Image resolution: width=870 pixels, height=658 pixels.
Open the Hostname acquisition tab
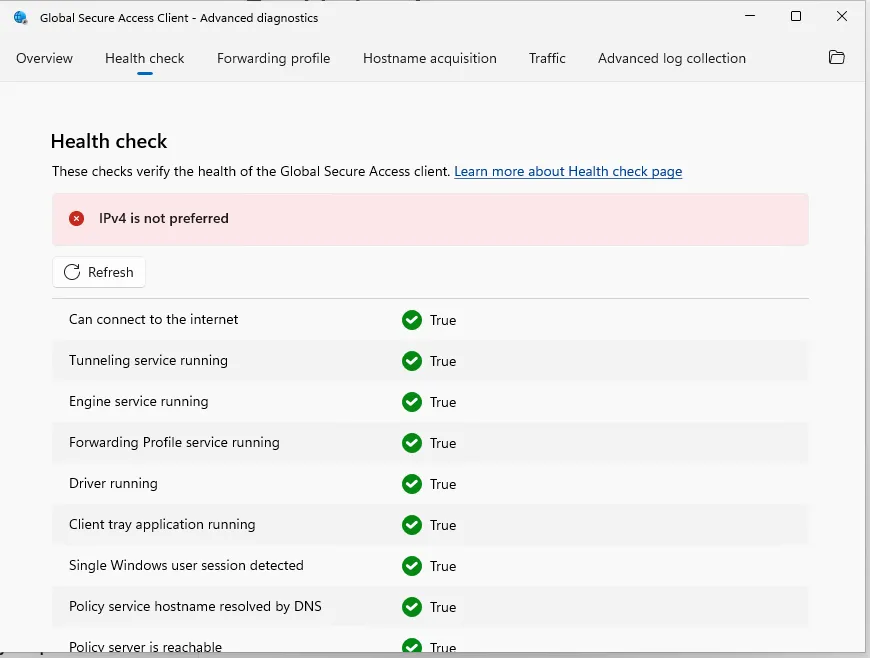pyautogui.click(x=429, y=58)
